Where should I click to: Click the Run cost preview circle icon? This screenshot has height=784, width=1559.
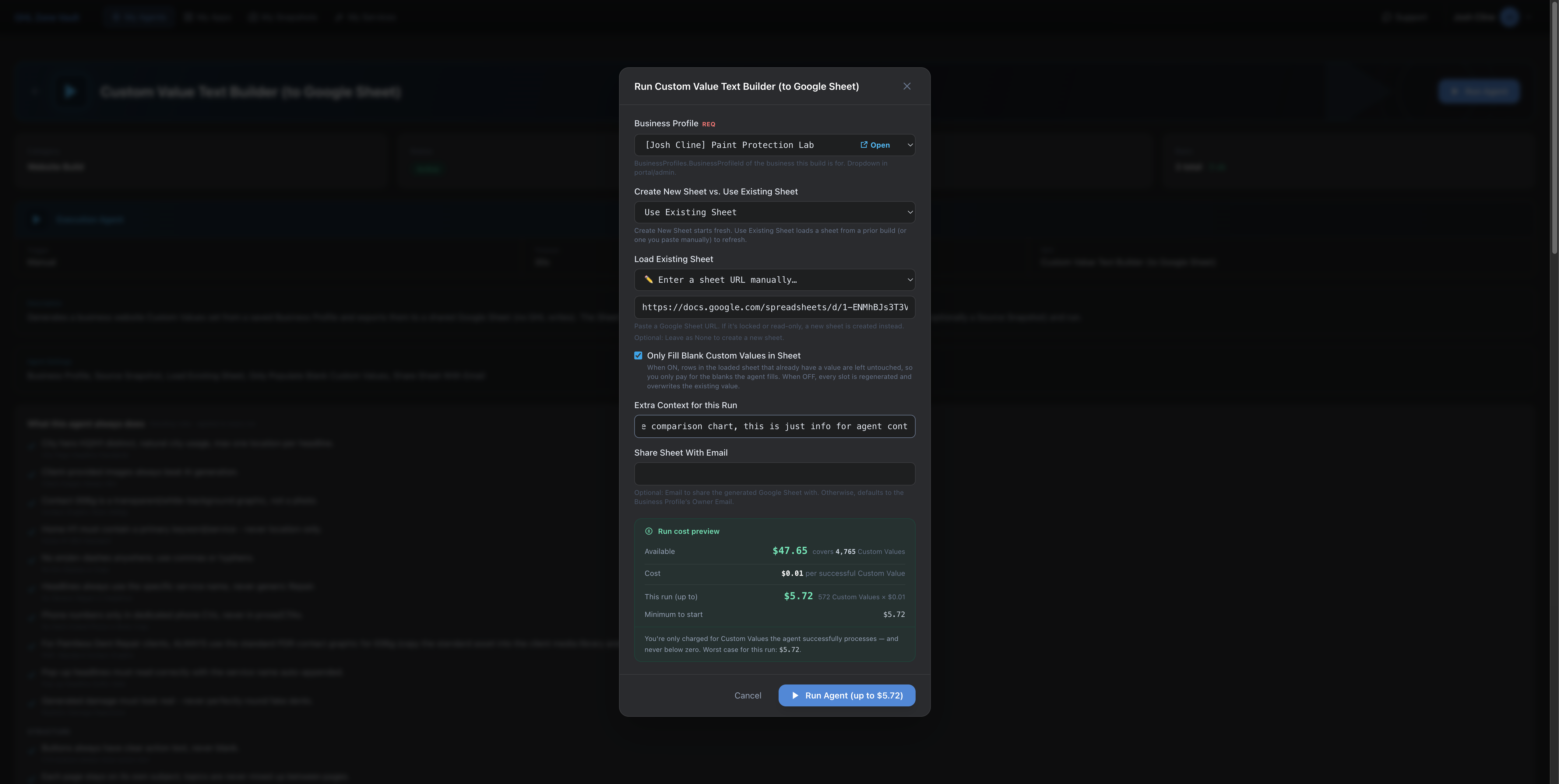(648, 531)
